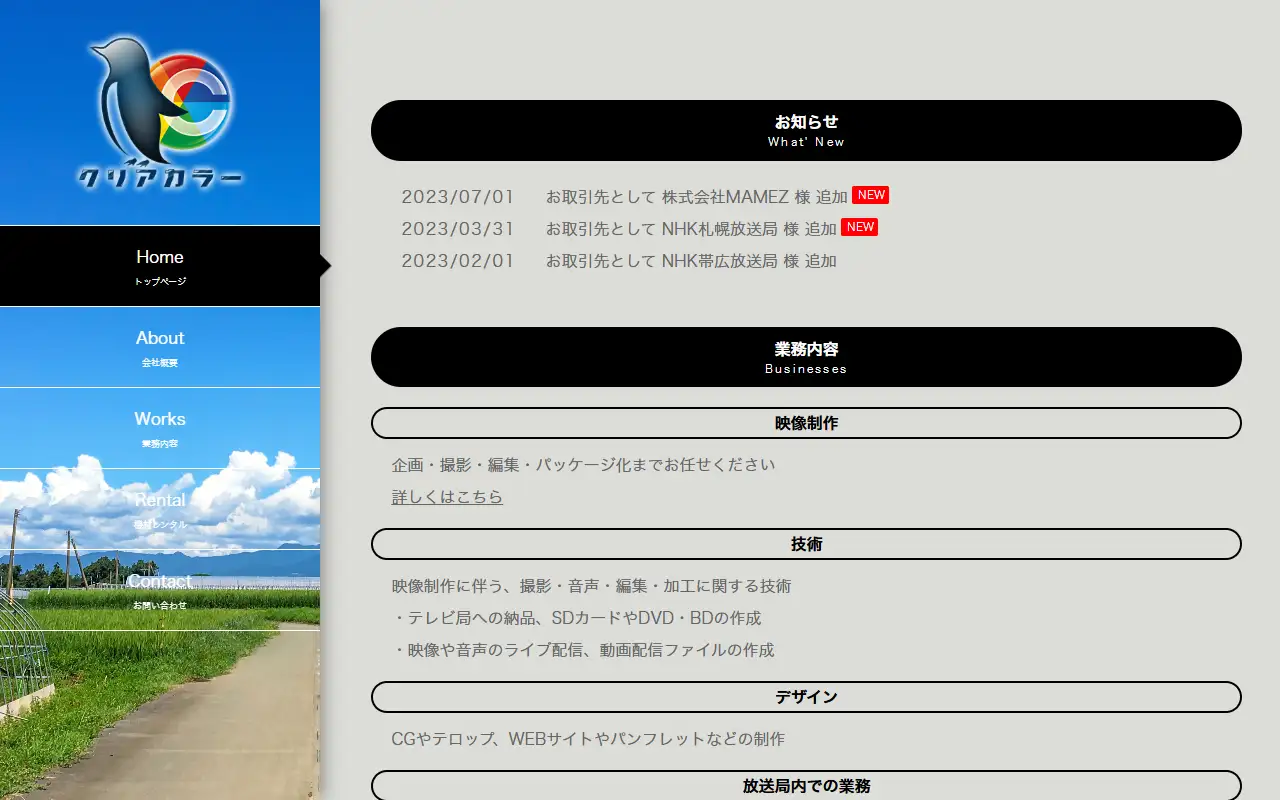Open the Home トップページ menu item

pyautogui.click(x=160, y=266)
